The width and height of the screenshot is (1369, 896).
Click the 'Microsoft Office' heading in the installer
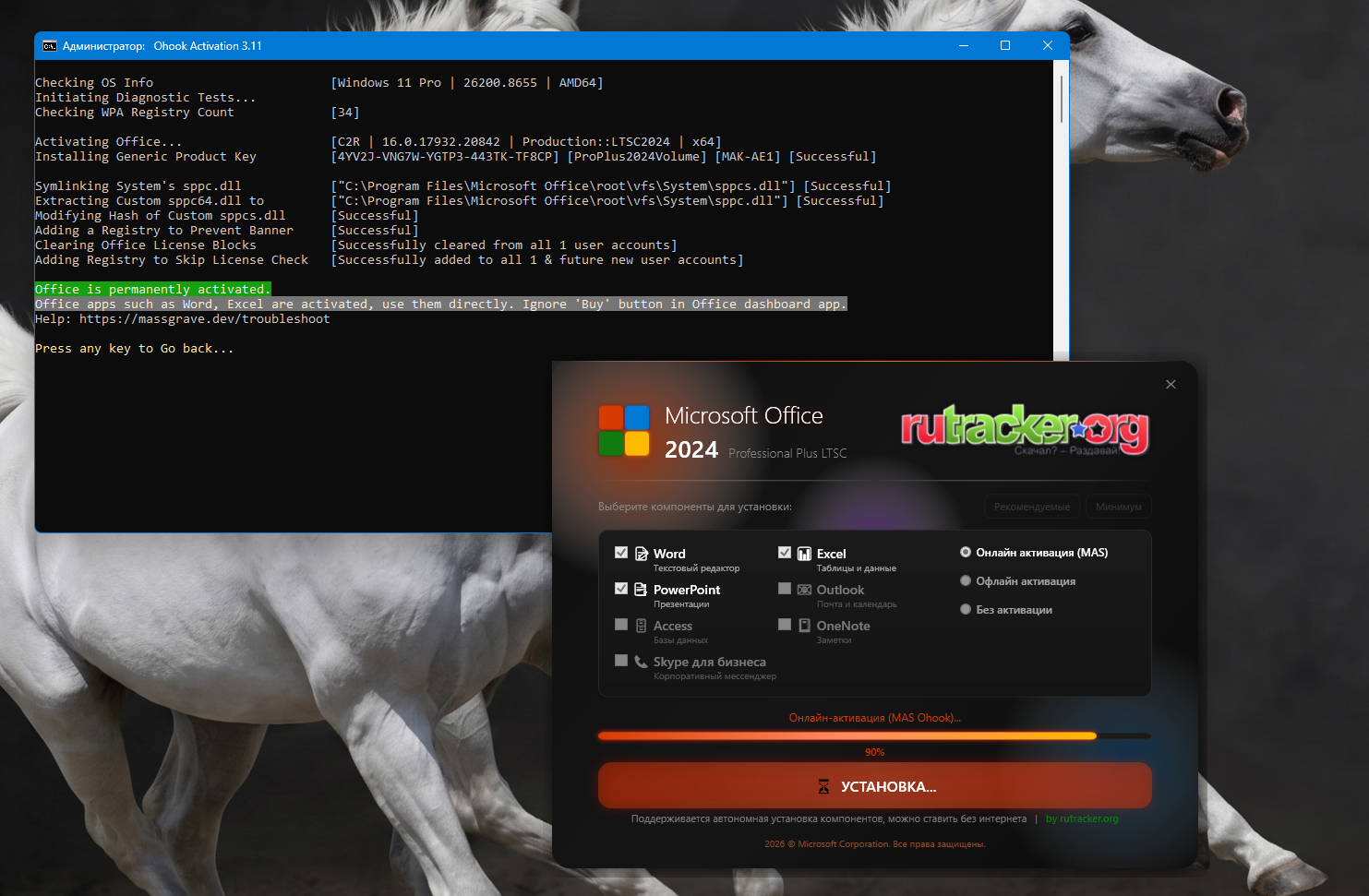click(744, 416)
